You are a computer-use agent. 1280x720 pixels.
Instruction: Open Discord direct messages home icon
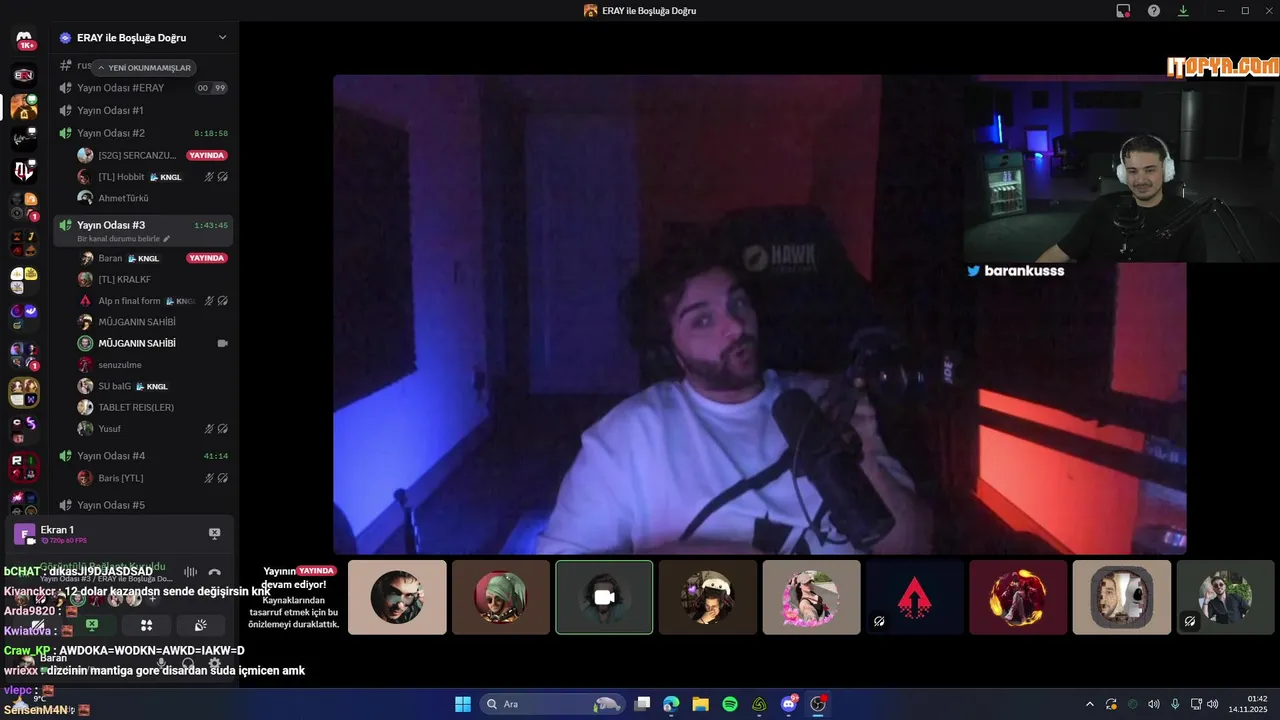25,39
